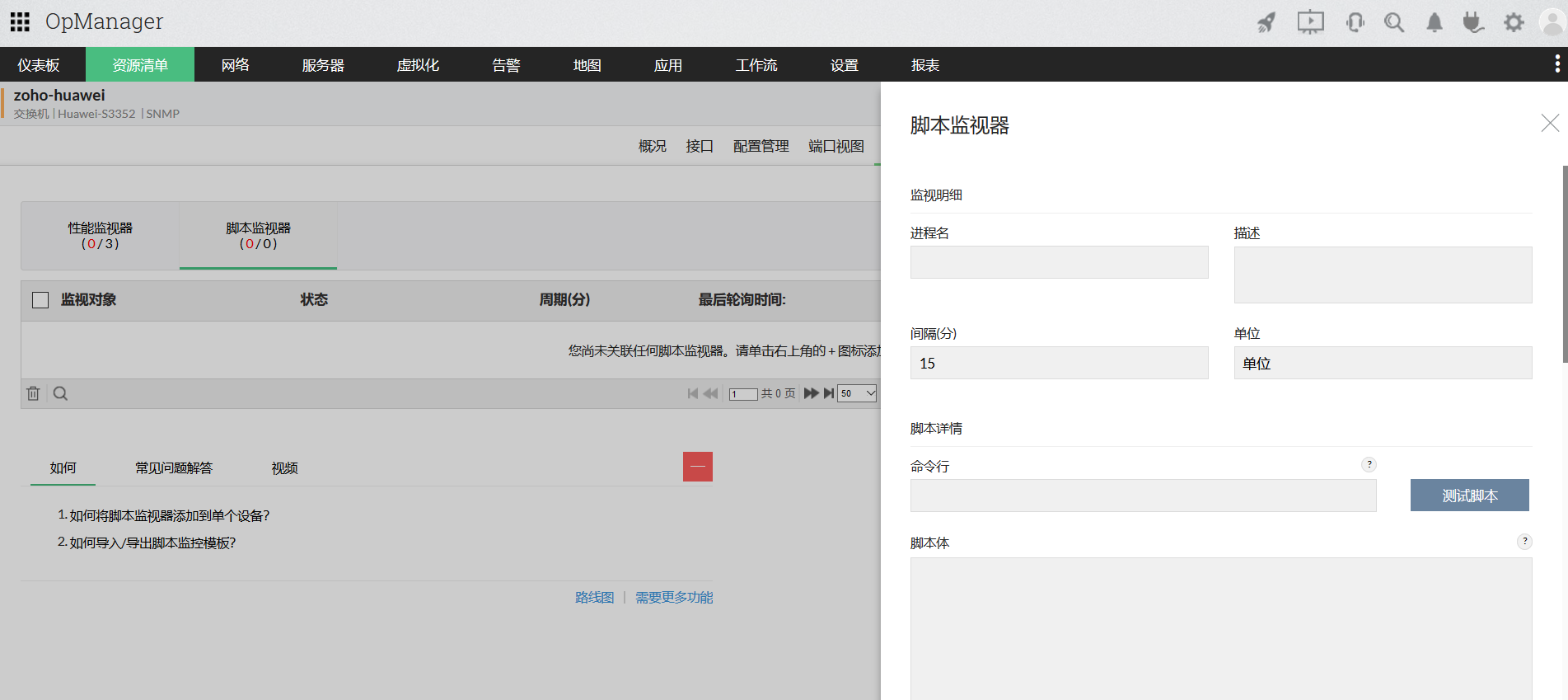Click the 状态 column header
Viewport: 1568px width, 700px height.
point(314,299)
